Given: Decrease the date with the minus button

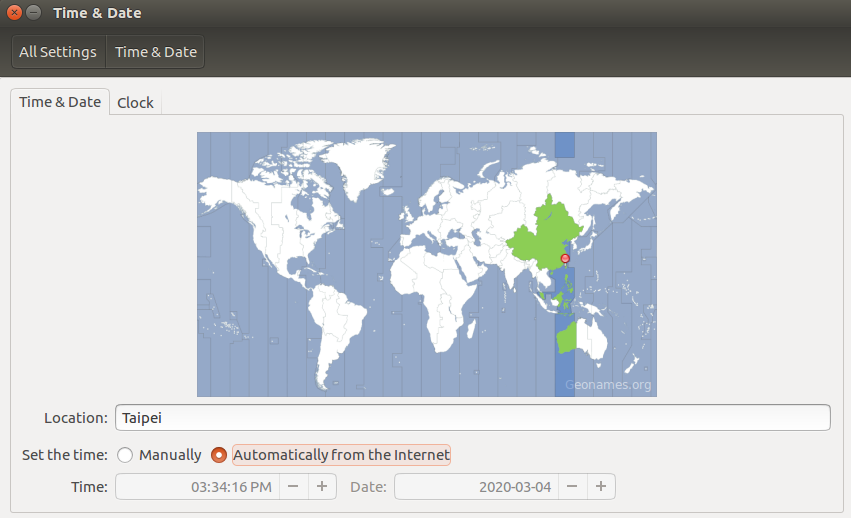Looking at the screenshot, I should [572, 487].
